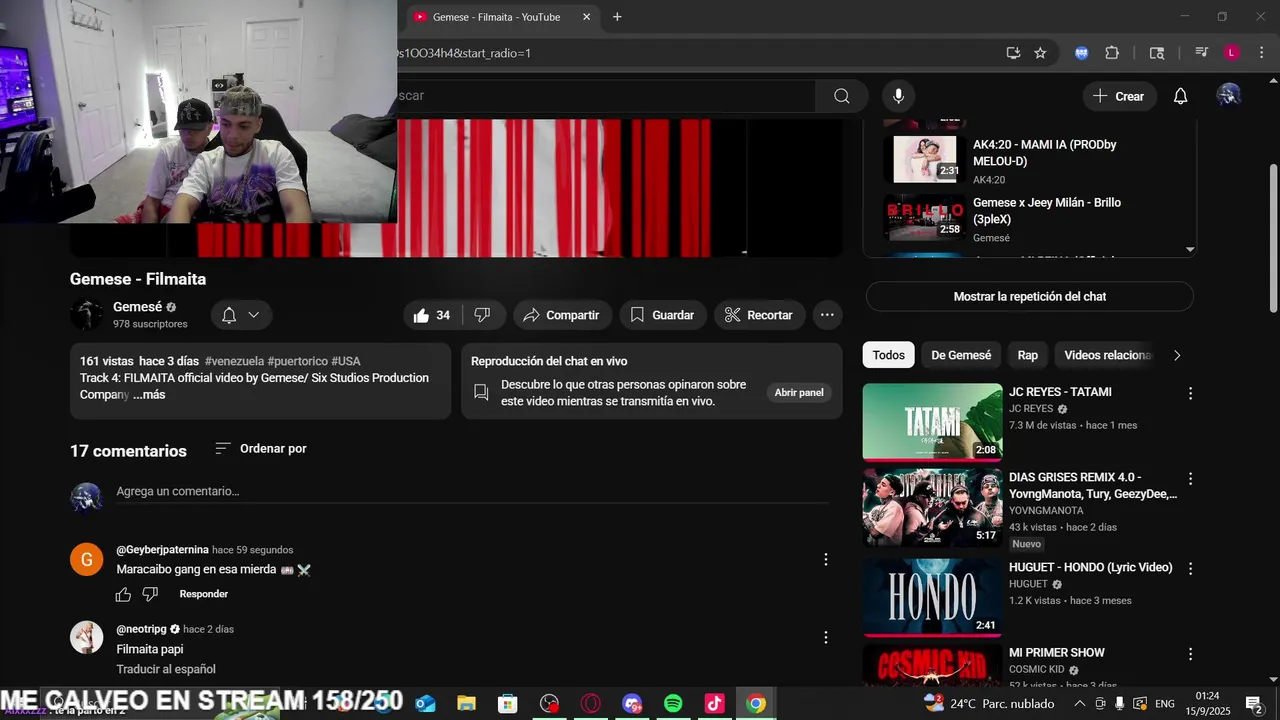Open more actions for the Filmaita video
Screen dimensions: 1280x720
click(x=827, y=315)
